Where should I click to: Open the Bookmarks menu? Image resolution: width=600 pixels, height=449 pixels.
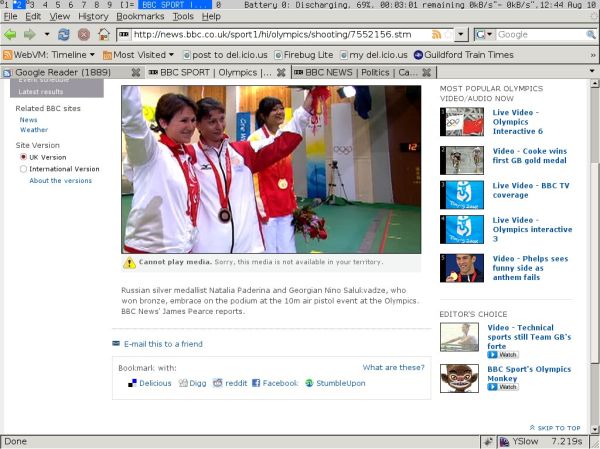tap(140, 16)
